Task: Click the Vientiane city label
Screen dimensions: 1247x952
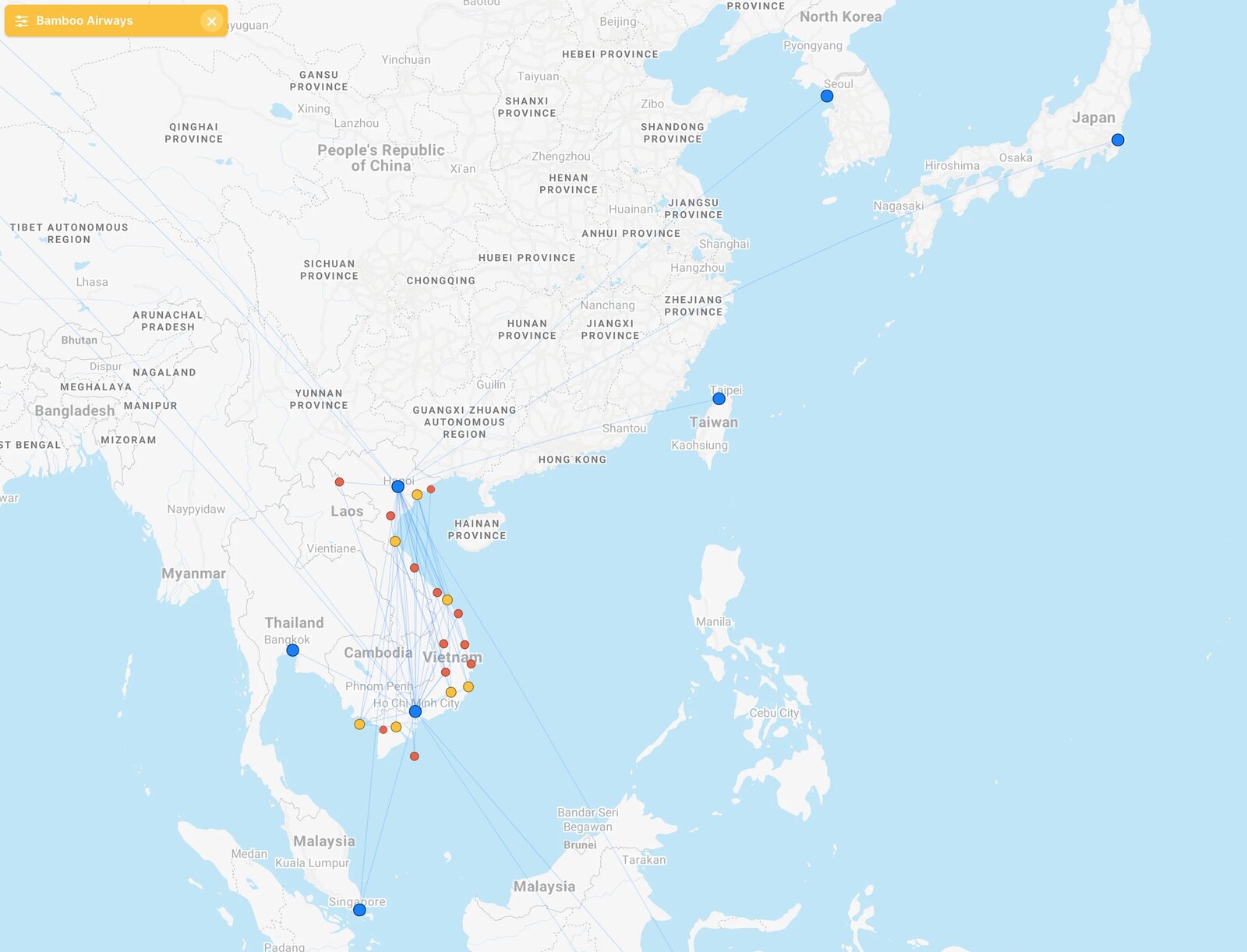Action: [x=331, y=548]
